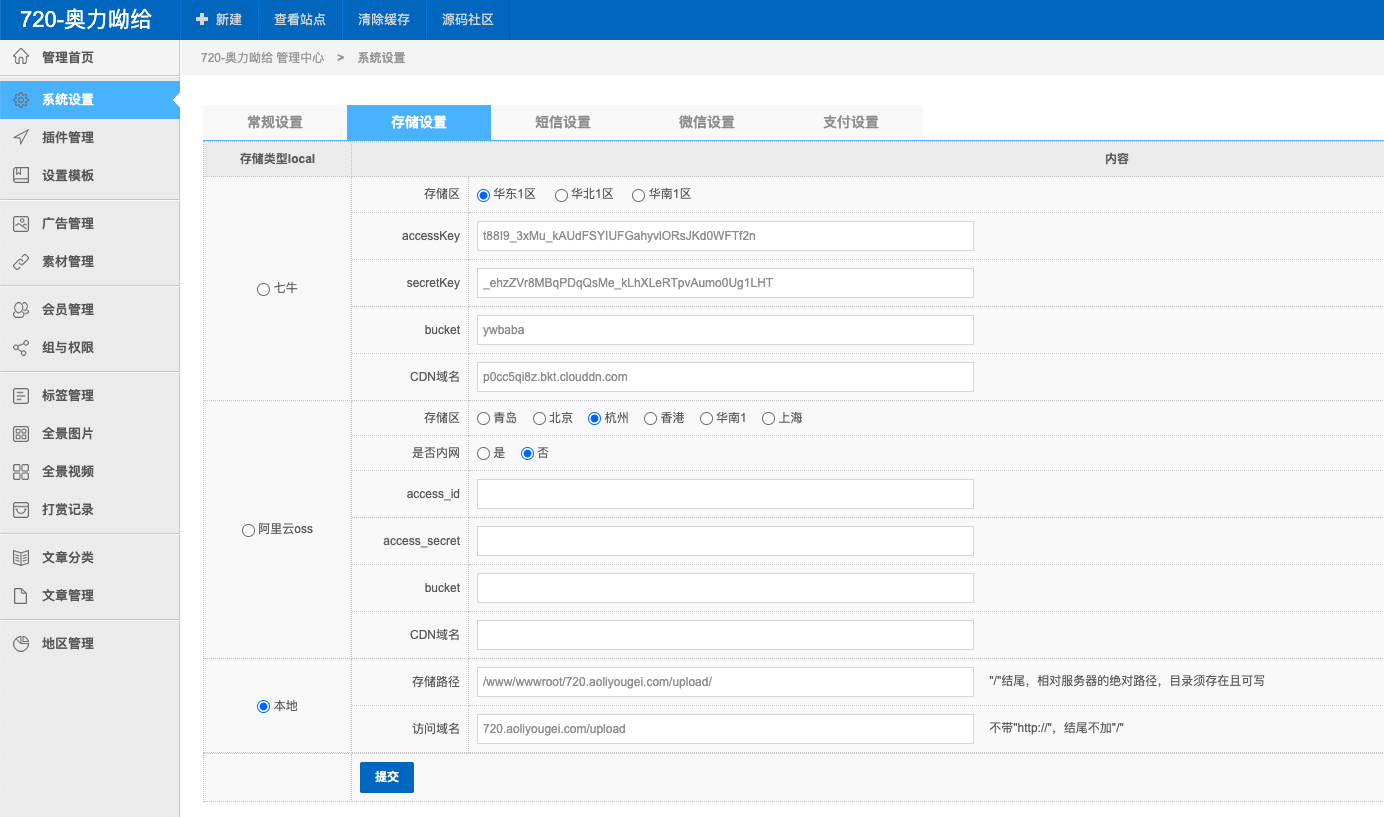Image resolution: width=1384 pixels, height=817 pixels.
Task: Click the 系统设置 breadcrumb text
Action: click(381, 58)
